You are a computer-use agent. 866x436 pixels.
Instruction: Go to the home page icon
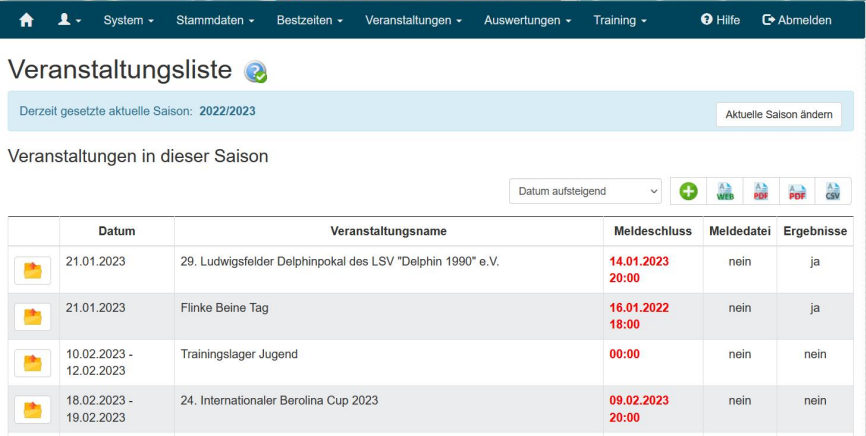(27, 20)
